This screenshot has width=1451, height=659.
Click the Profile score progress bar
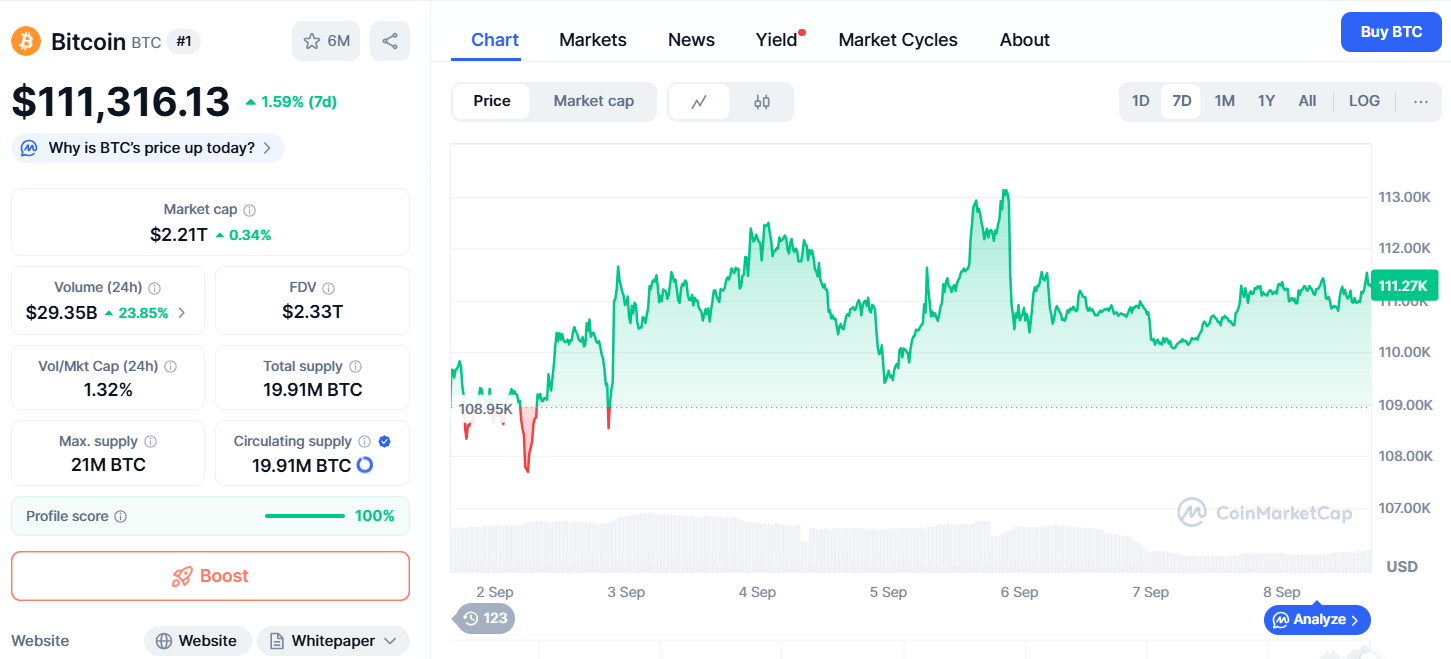coord(305,516)
